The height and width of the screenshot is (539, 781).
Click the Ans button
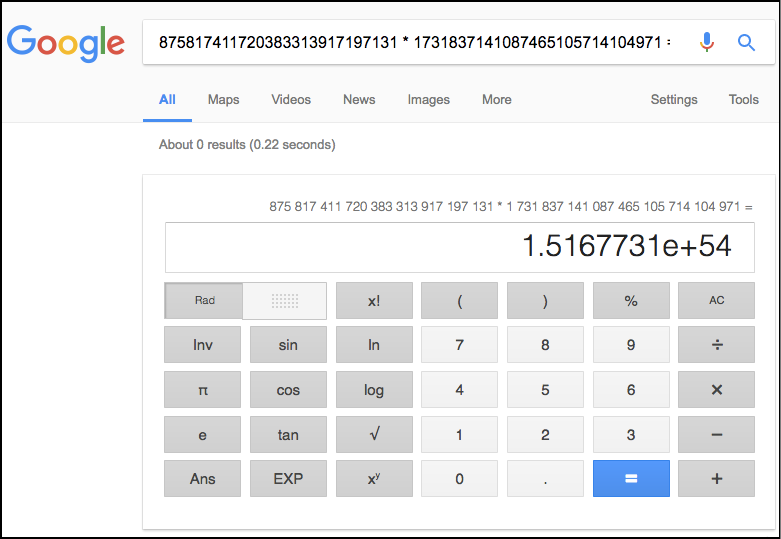point(202,479)
